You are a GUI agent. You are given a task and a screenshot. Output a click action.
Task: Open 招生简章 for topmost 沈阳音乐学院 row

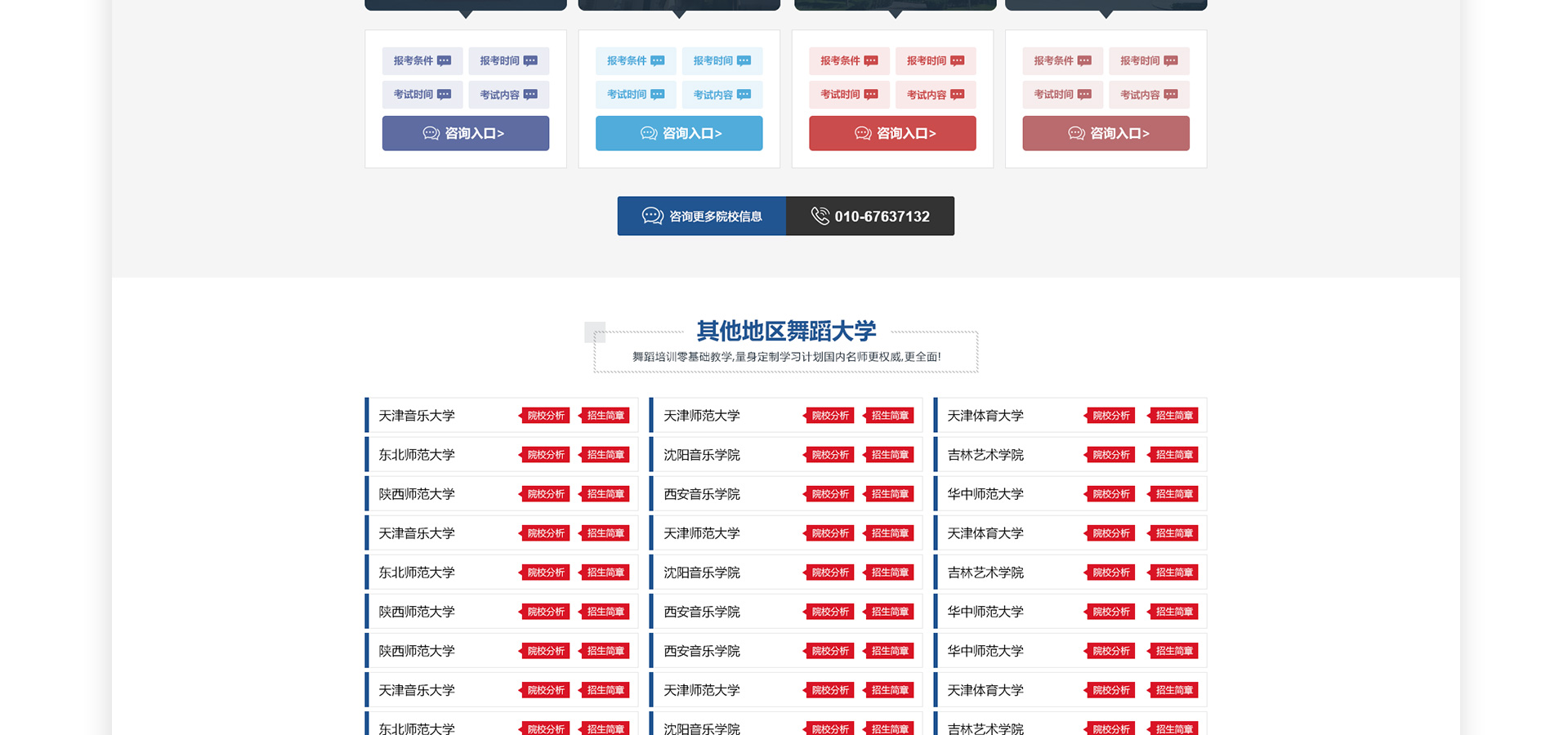[889, 455]
